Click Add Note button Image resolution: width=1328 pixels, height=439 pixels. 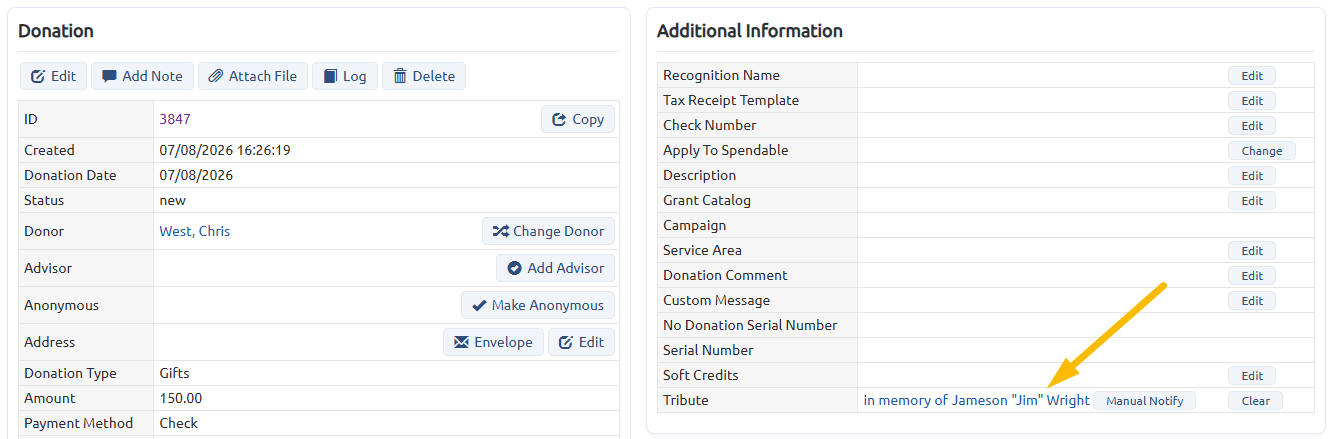(x=142, y=76)
